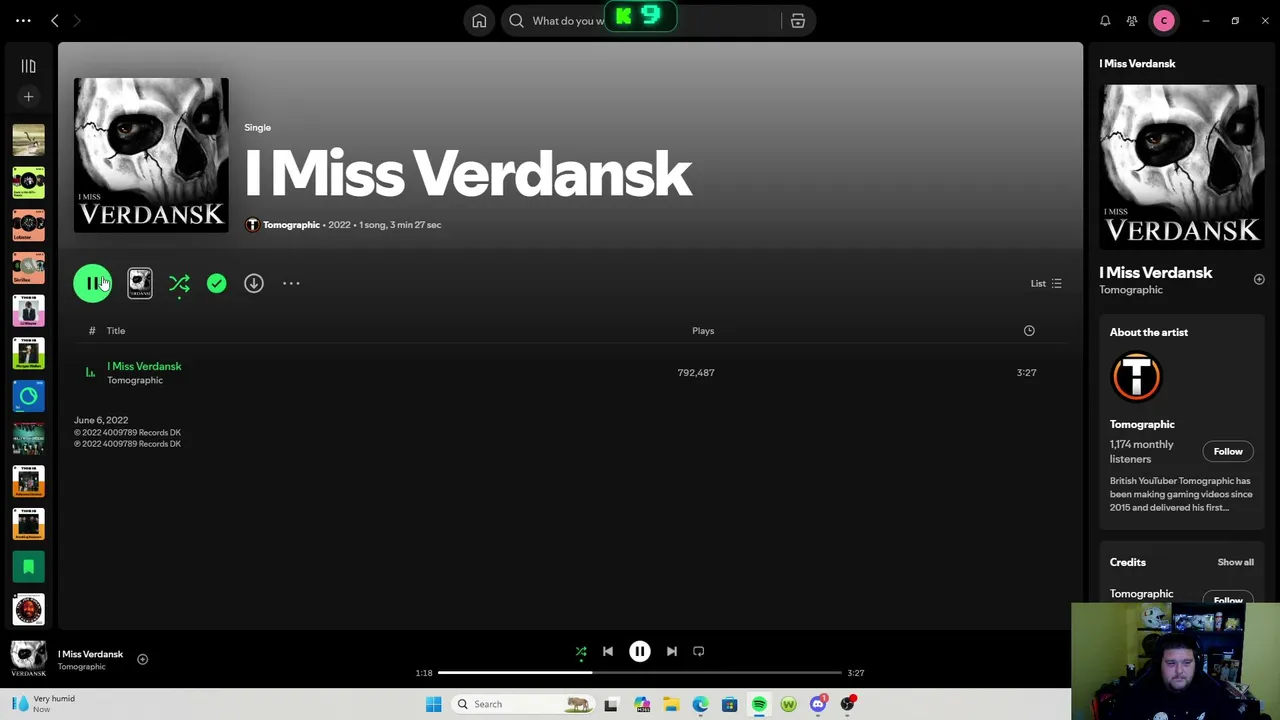Sort by the Title column header
This screenshot has width=1280, height=720.
[x=116, y=330]
